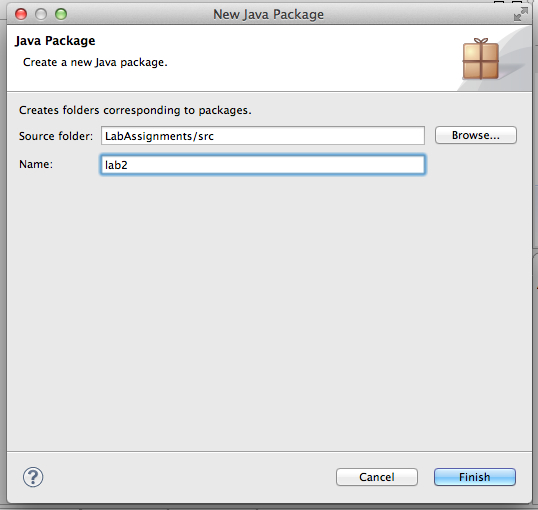Click the "Name:" label
The image size is (538, 510).
(x=36, y=164)
